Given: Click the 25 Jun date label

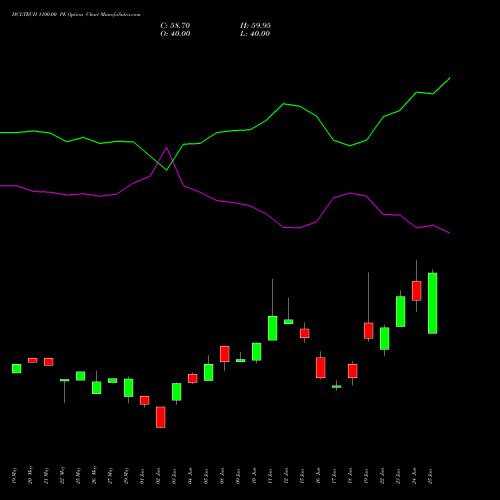Looking at the screenshot, I should (430, 476).
